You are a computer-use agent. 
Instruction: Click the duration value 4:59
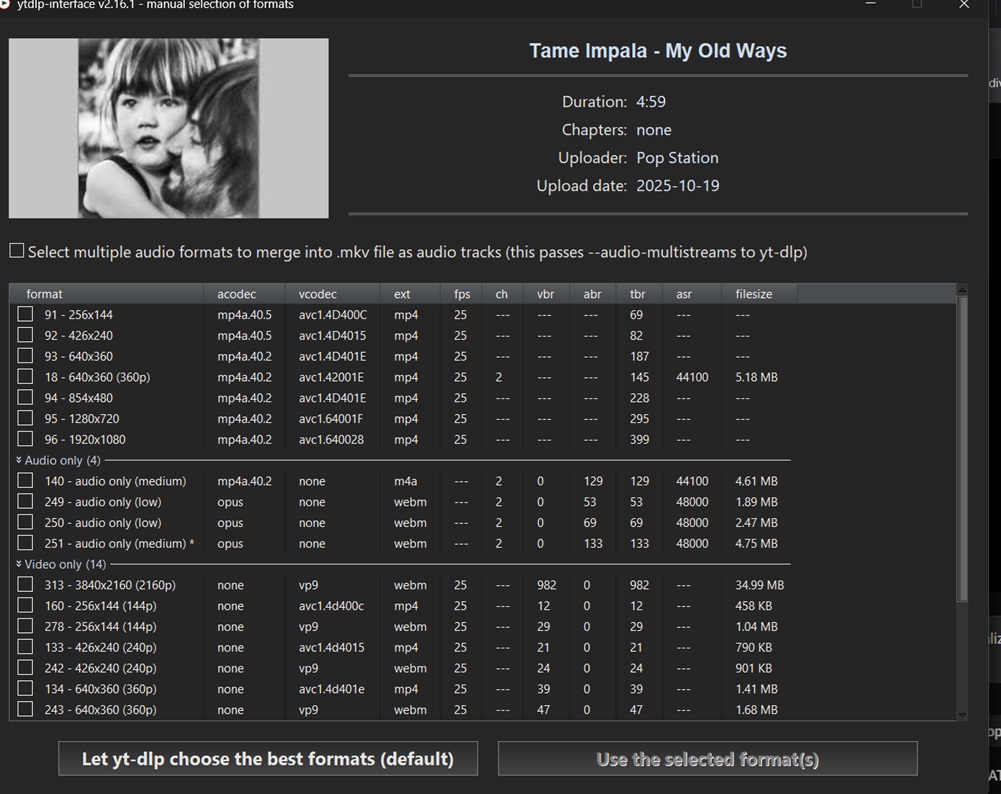tap(651, 101)
